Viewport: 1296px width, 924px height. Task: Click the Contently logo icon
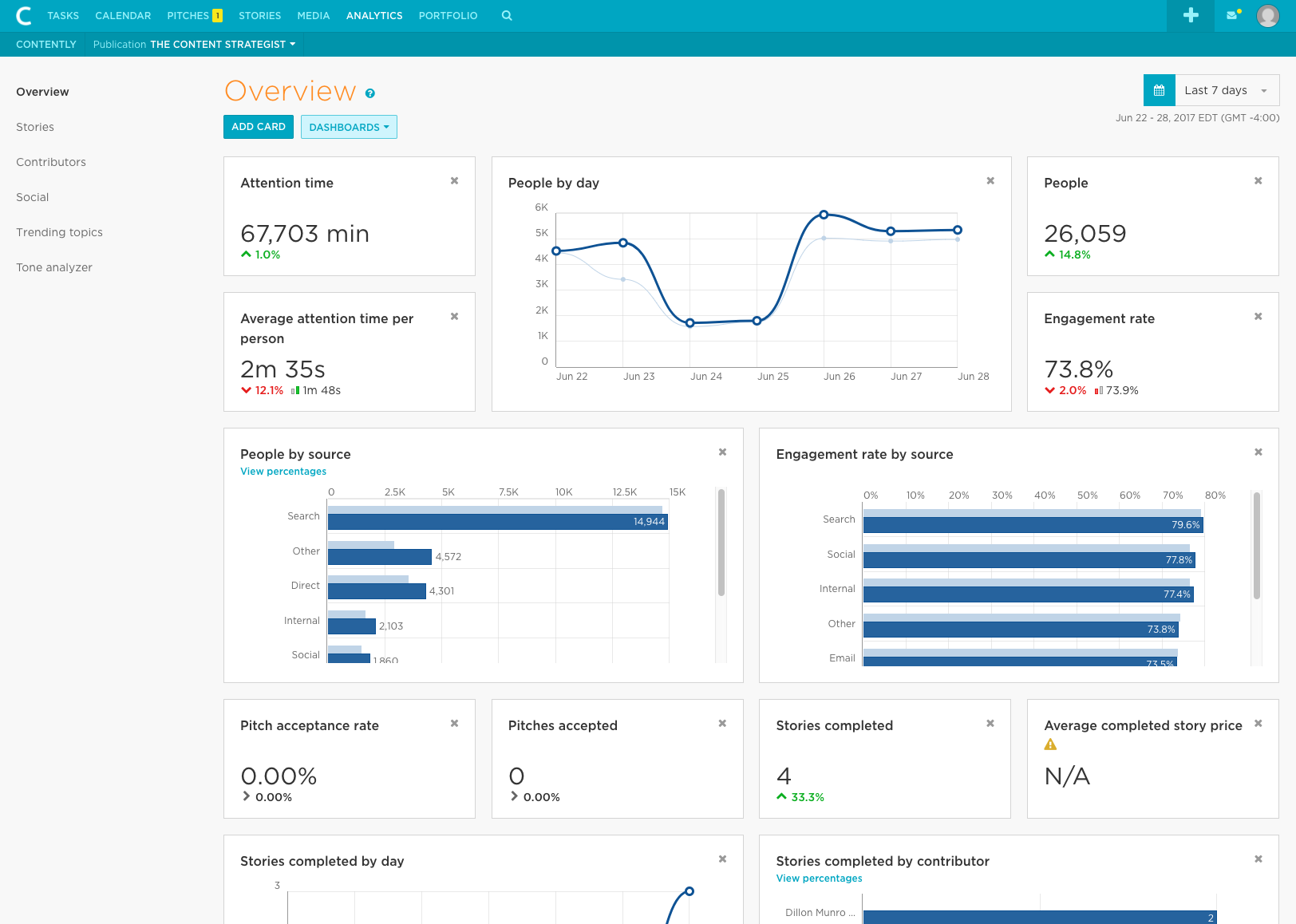(x=24, y=16)
